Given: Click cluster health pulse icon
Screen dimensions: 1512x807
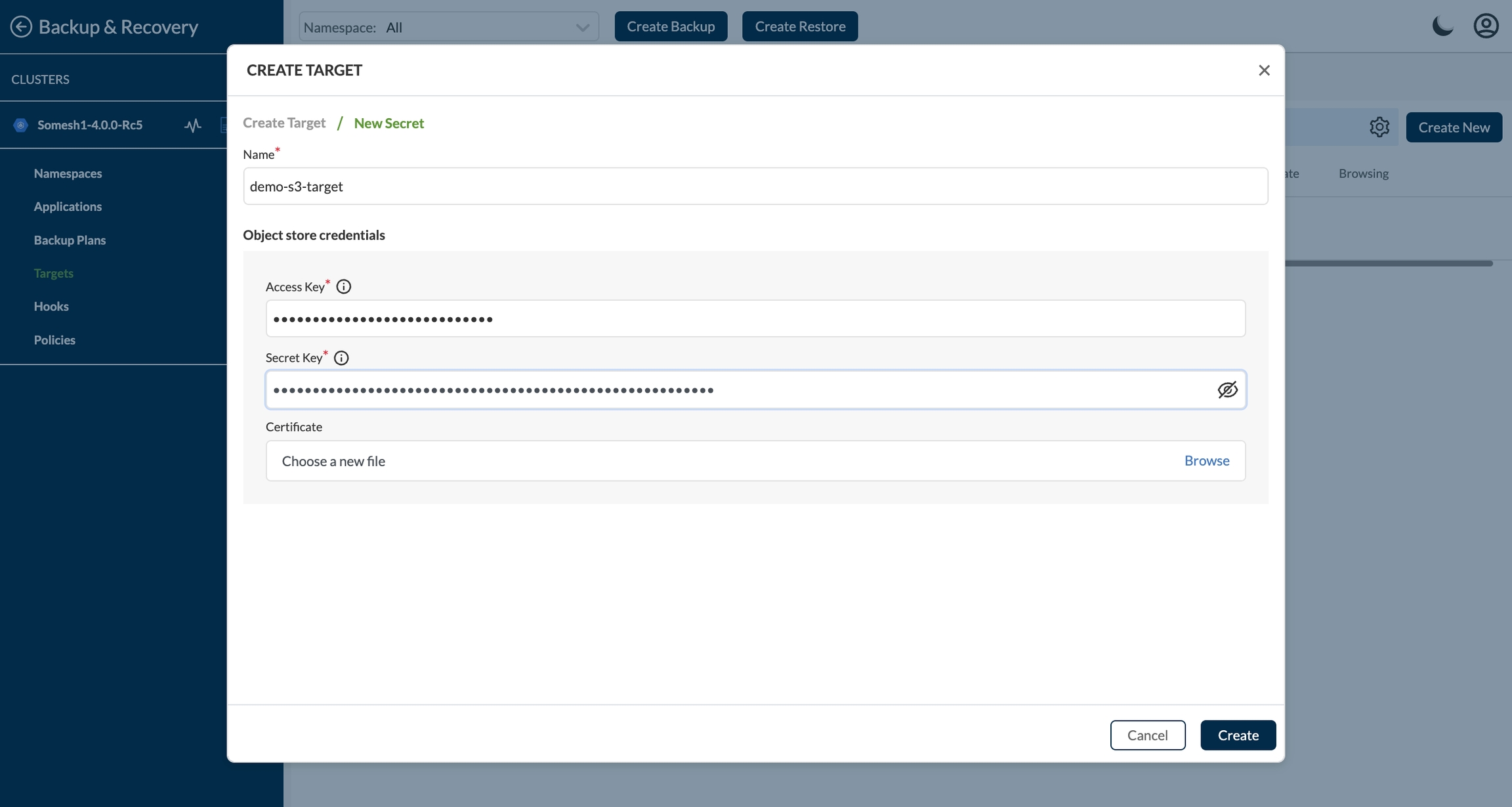Looking at the screenshot, I should 192,125.
